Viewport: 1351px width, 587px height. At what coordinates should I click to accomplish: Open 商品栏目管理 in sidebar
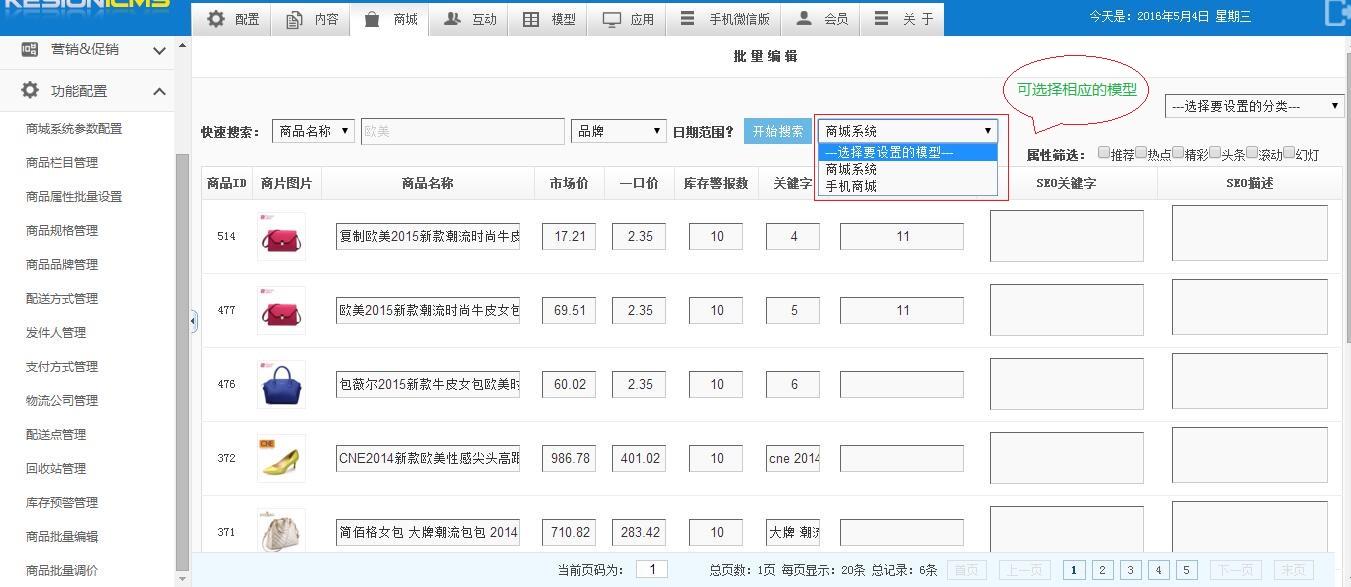click(62, 163)
